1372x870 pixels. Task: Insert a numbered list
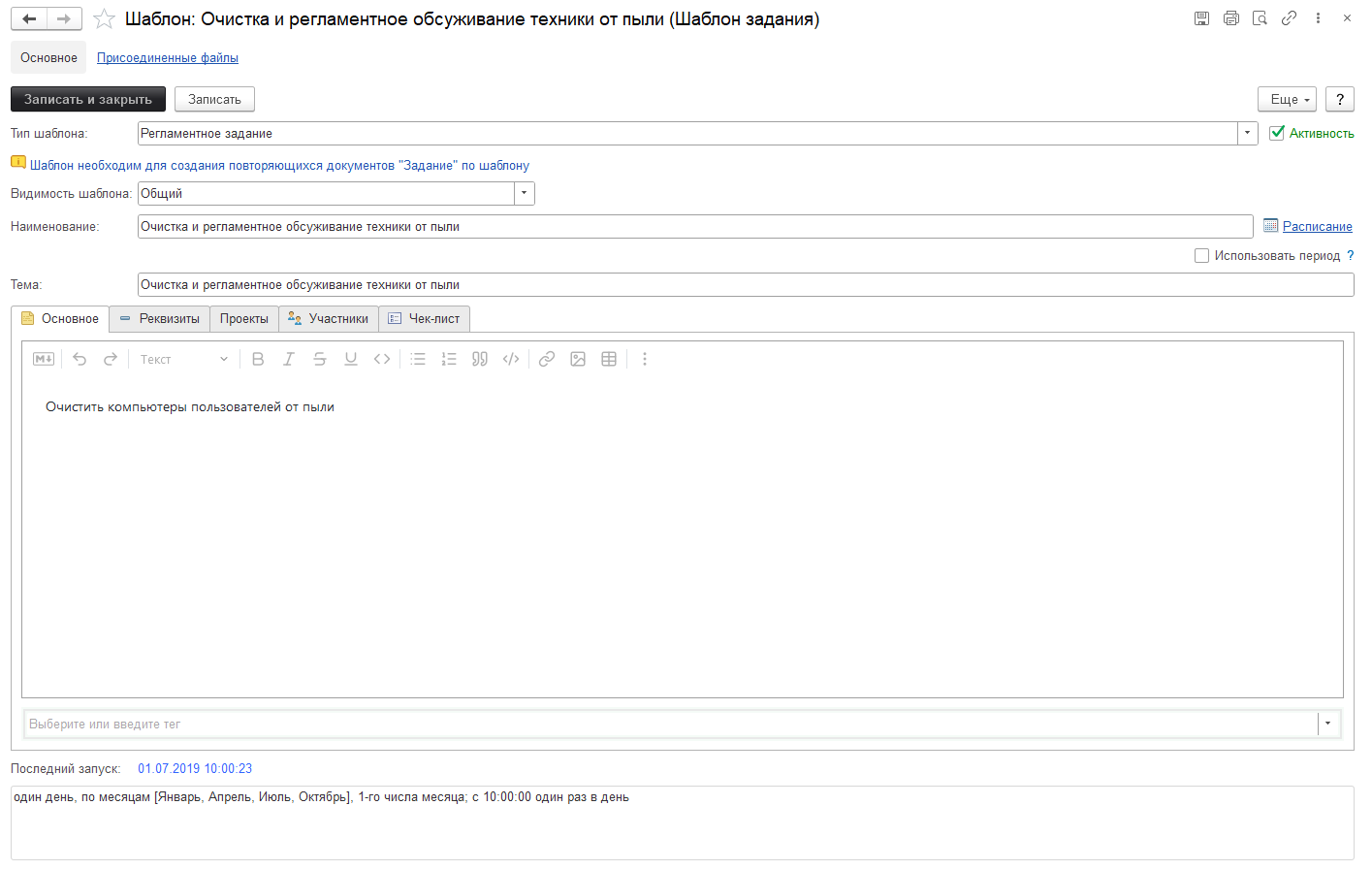click(449, 359)
